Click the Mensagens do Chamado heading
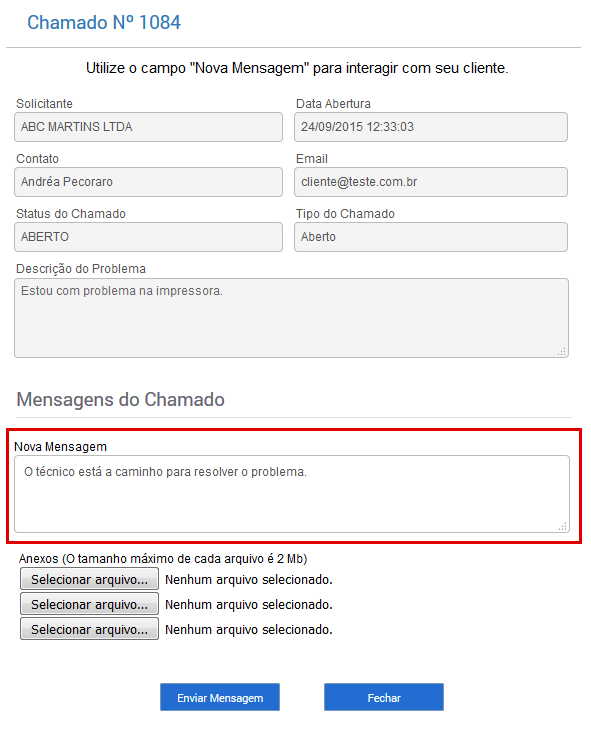This screenshot has height=729, width=591. (x=120, y=399)
